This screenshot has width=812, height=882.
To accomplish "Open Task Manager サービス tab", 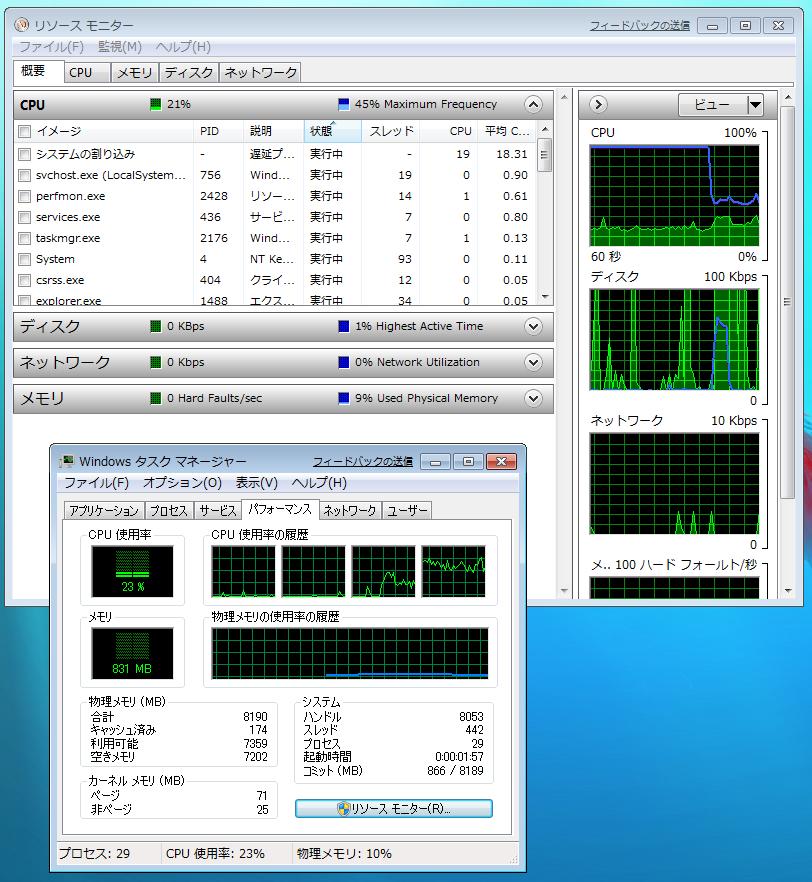I will coord(218,510).
